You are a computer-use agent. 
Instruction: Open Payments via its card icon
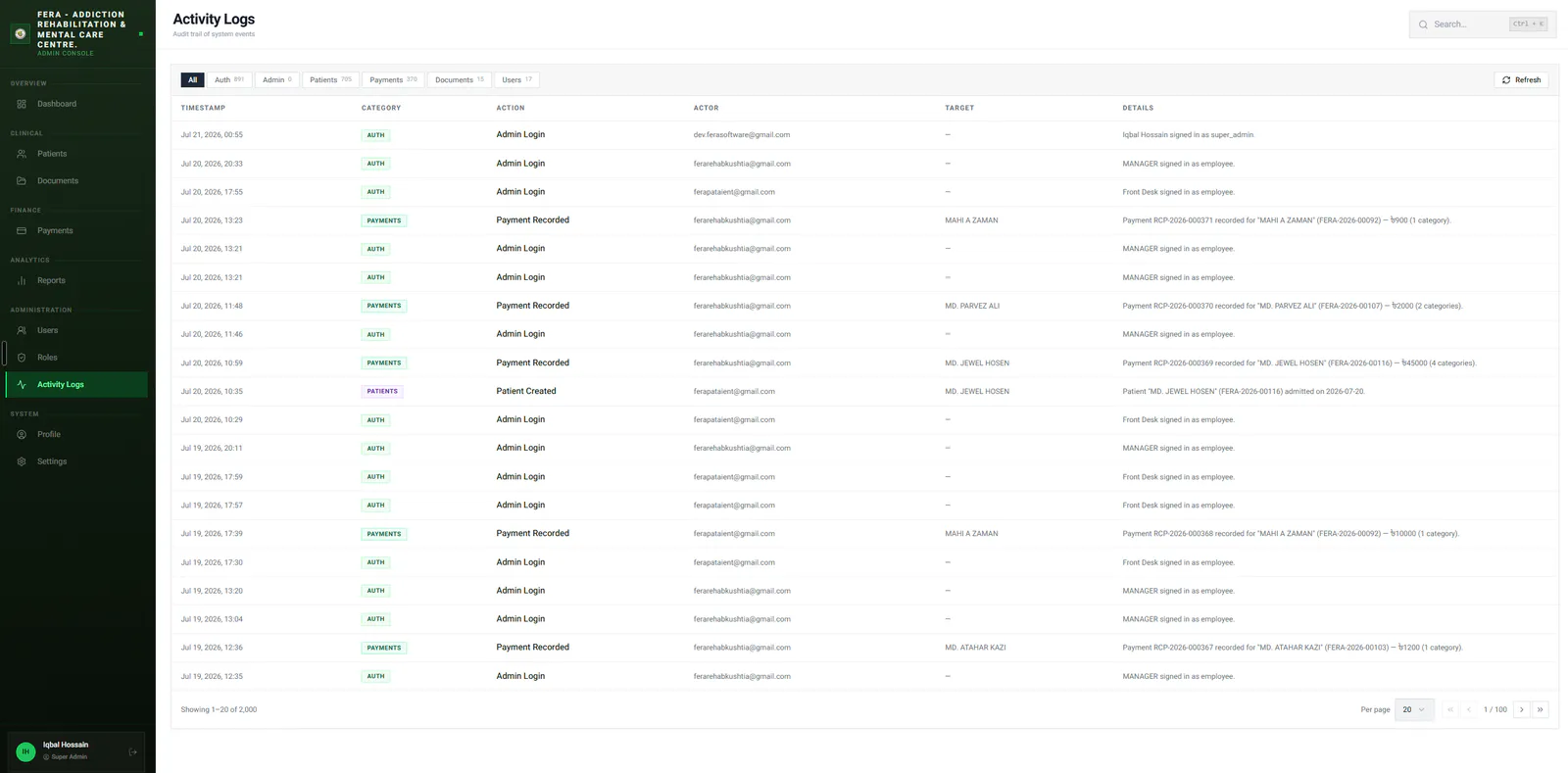pyautogui.click(x=22, y=231)
